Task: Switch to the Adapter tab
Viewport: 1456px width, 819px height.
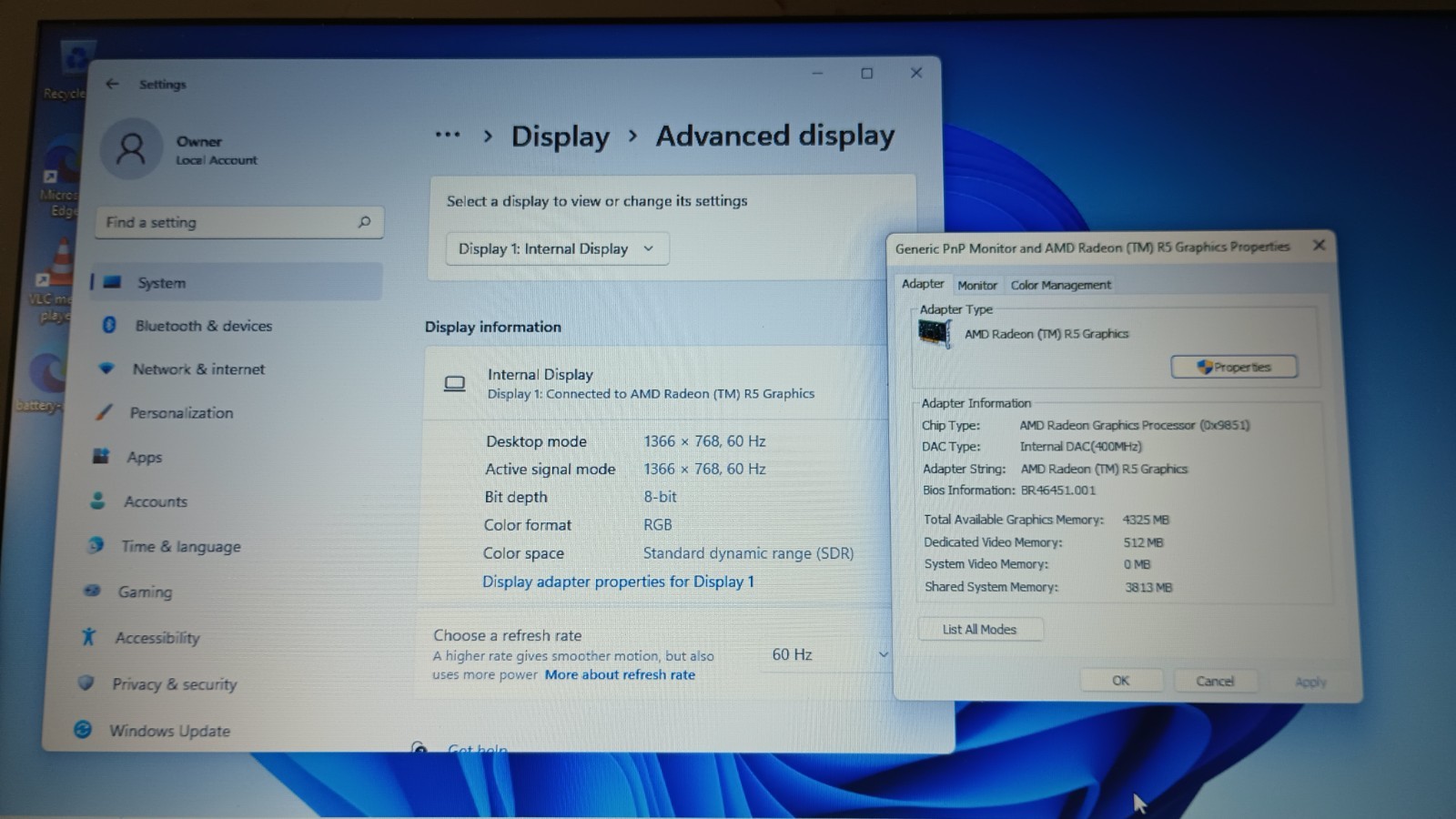Action: 923,284
